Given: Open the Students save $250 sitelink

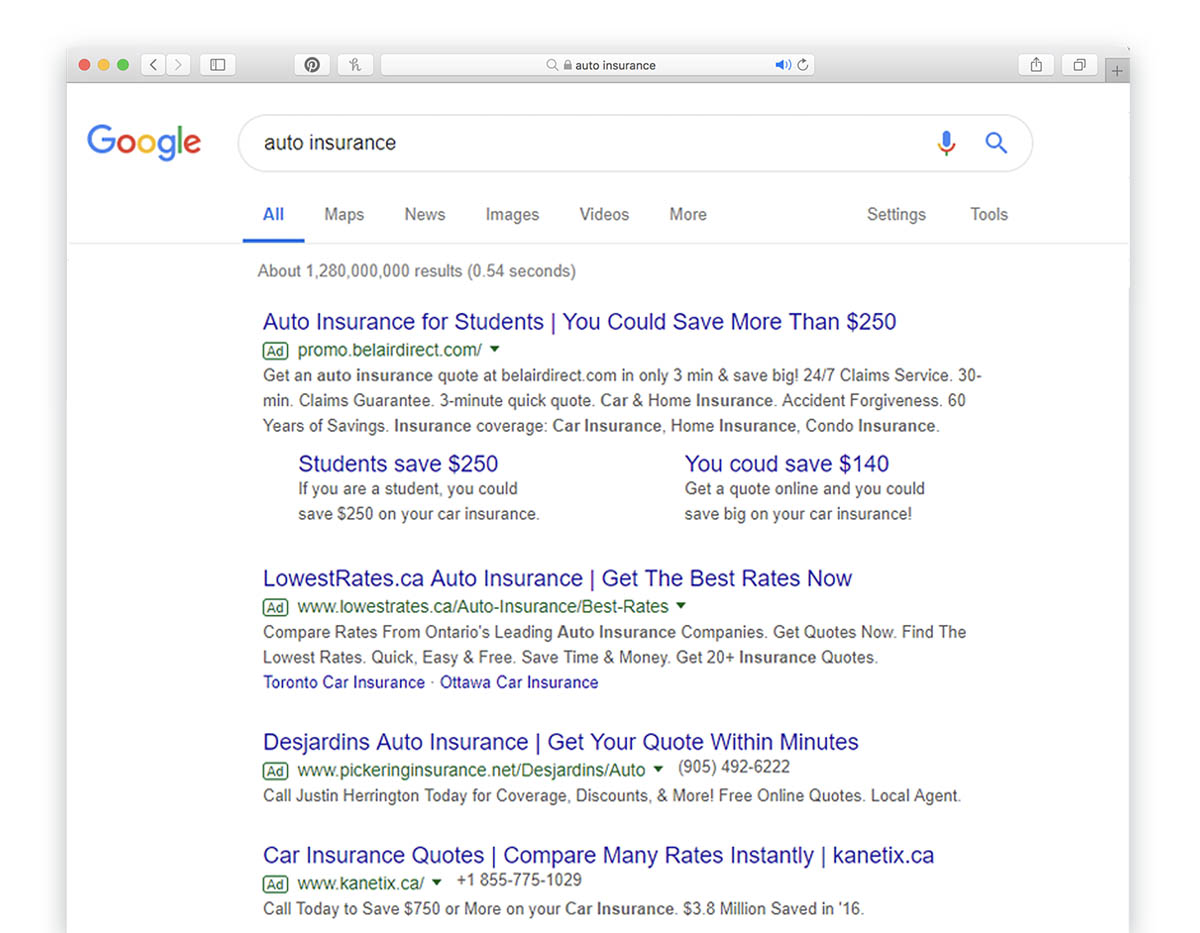Looking at the screenshot, I should click(x=398, y=464).
